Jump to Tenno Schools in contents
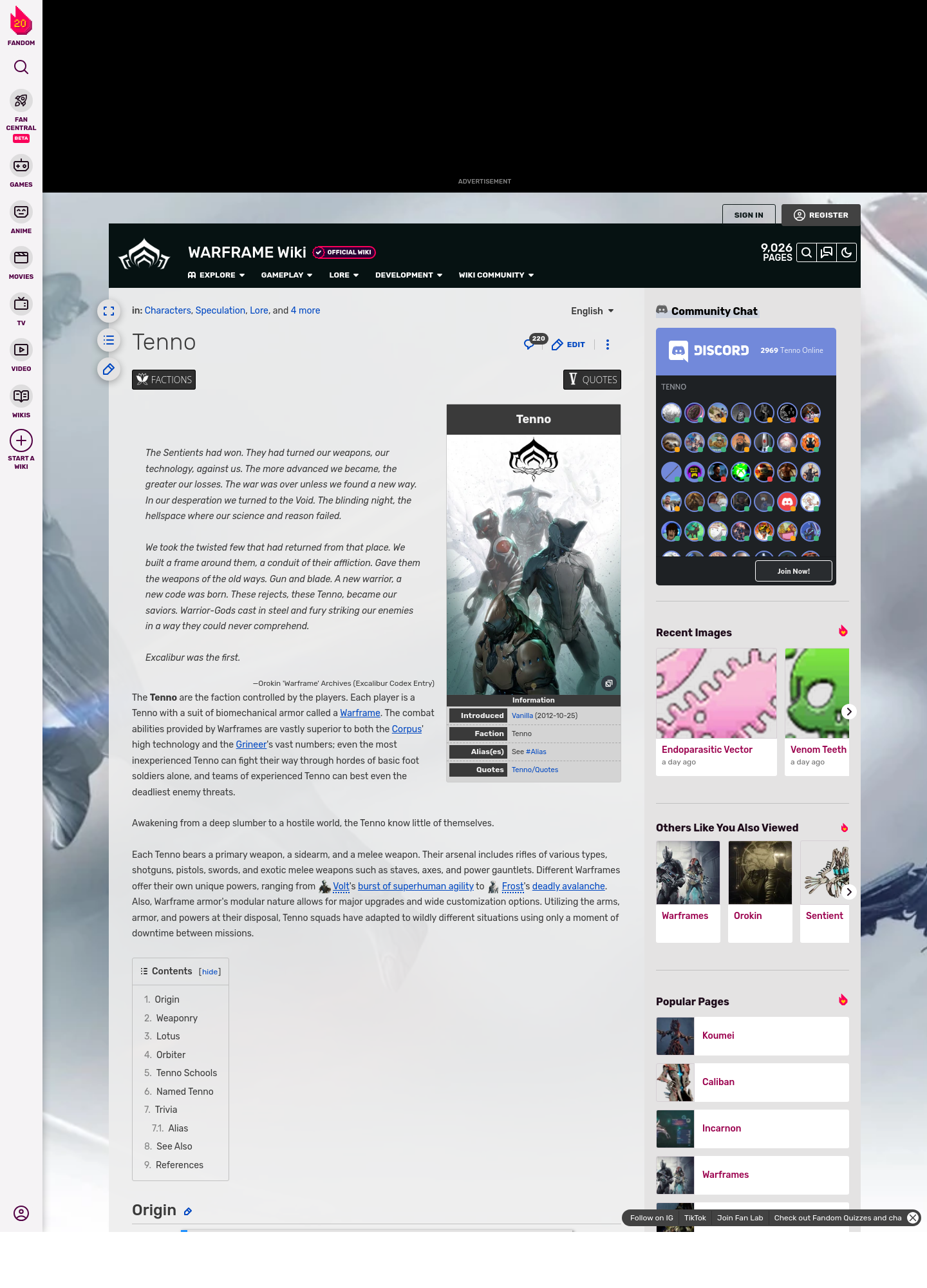The height and width of the screenshot is (1288, 927). point(187,1073)
